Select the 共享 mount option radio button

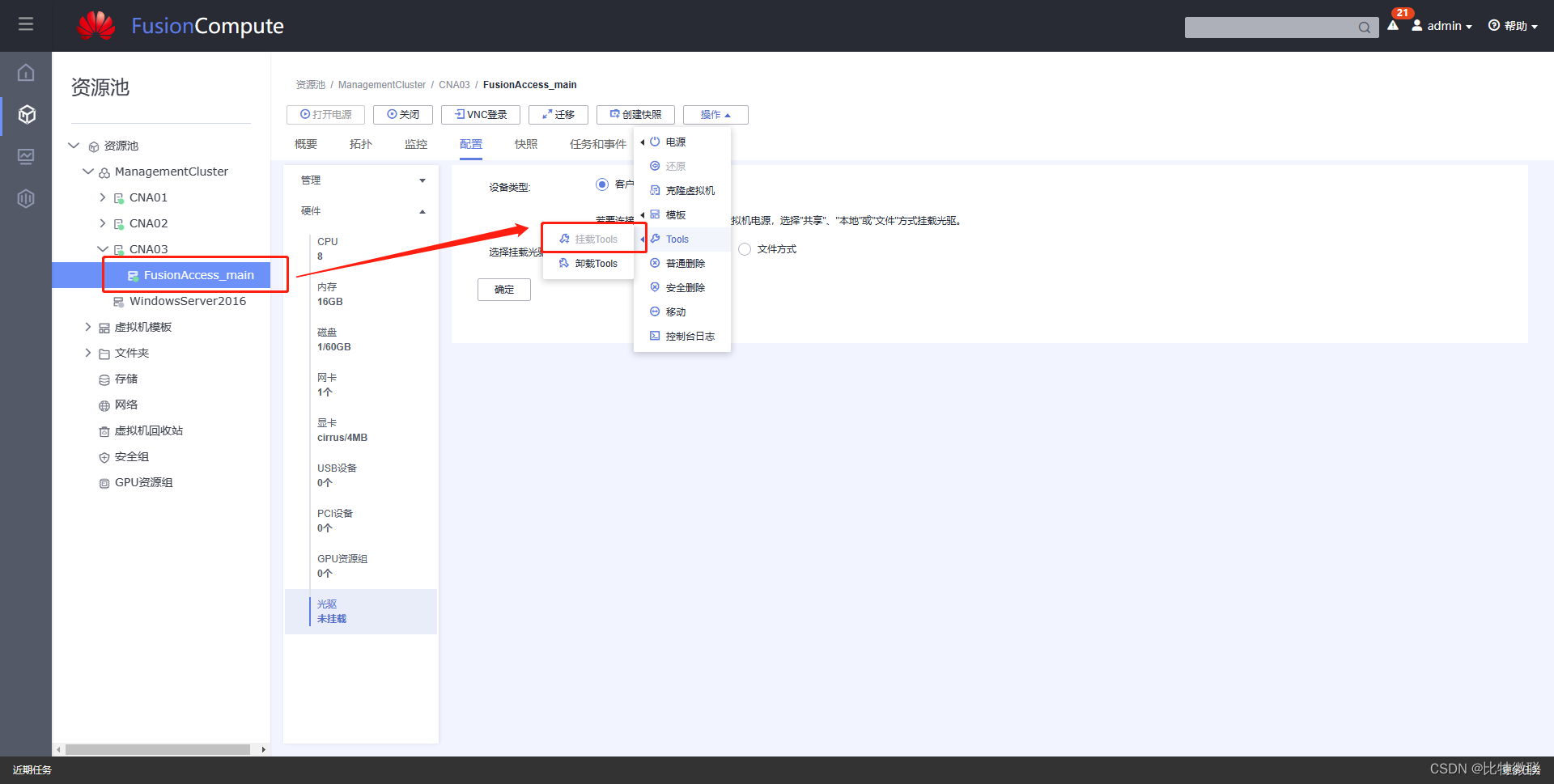coord(603,248)
